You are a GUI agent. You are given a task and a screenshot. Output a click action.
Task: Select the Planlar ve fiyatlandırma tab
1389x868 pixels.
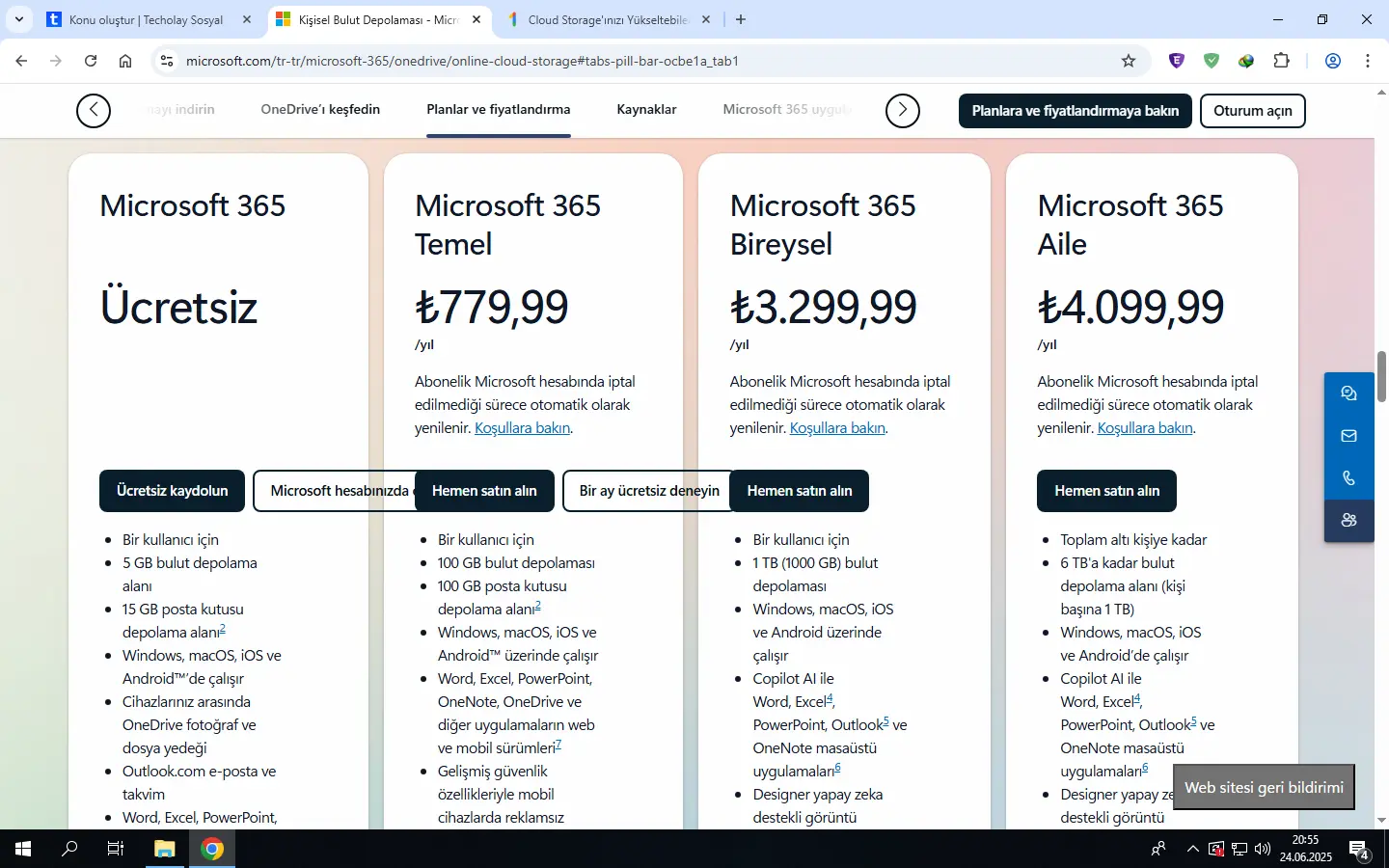tap(499, 110)
